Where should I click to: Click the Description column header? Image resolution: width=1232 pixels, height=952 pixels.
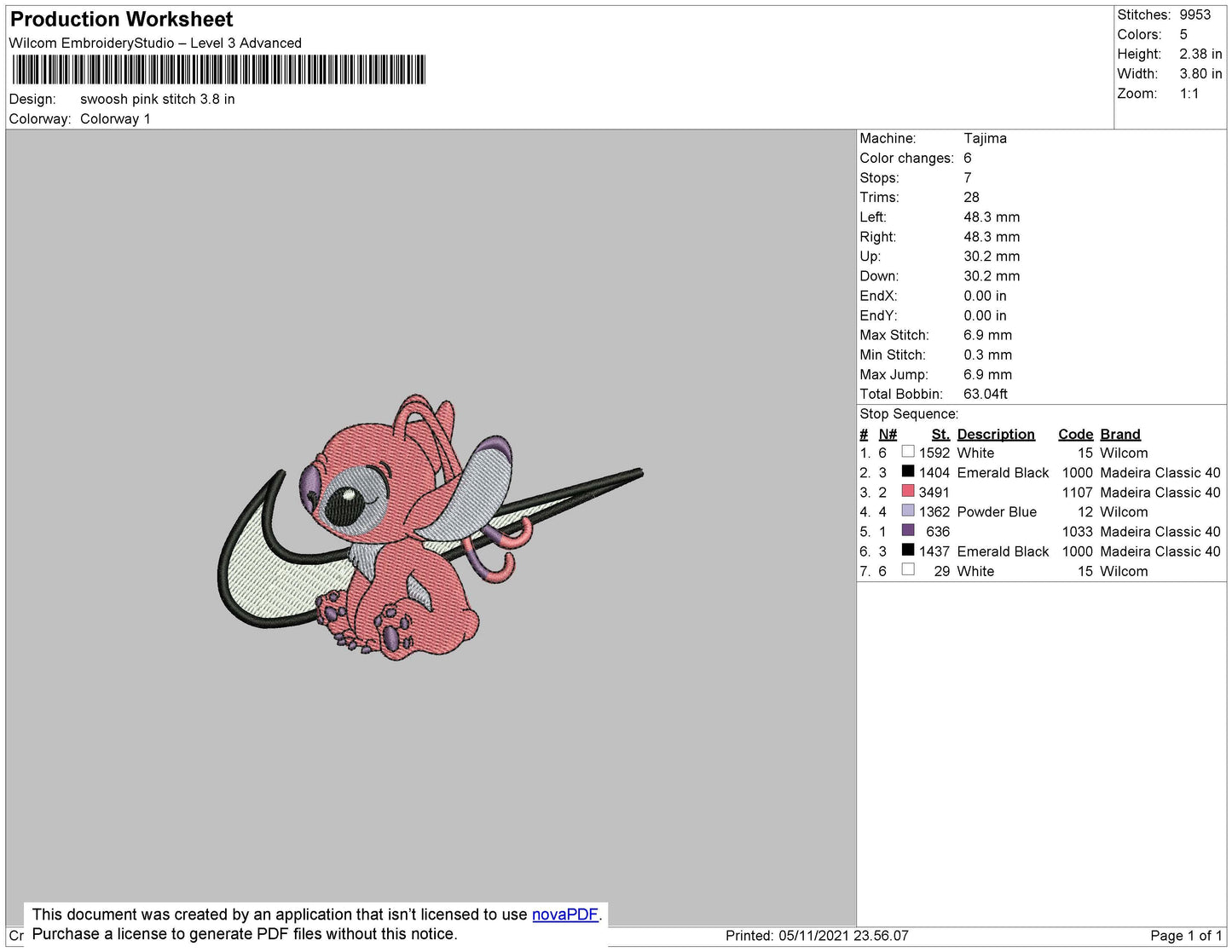coord(996,434)
